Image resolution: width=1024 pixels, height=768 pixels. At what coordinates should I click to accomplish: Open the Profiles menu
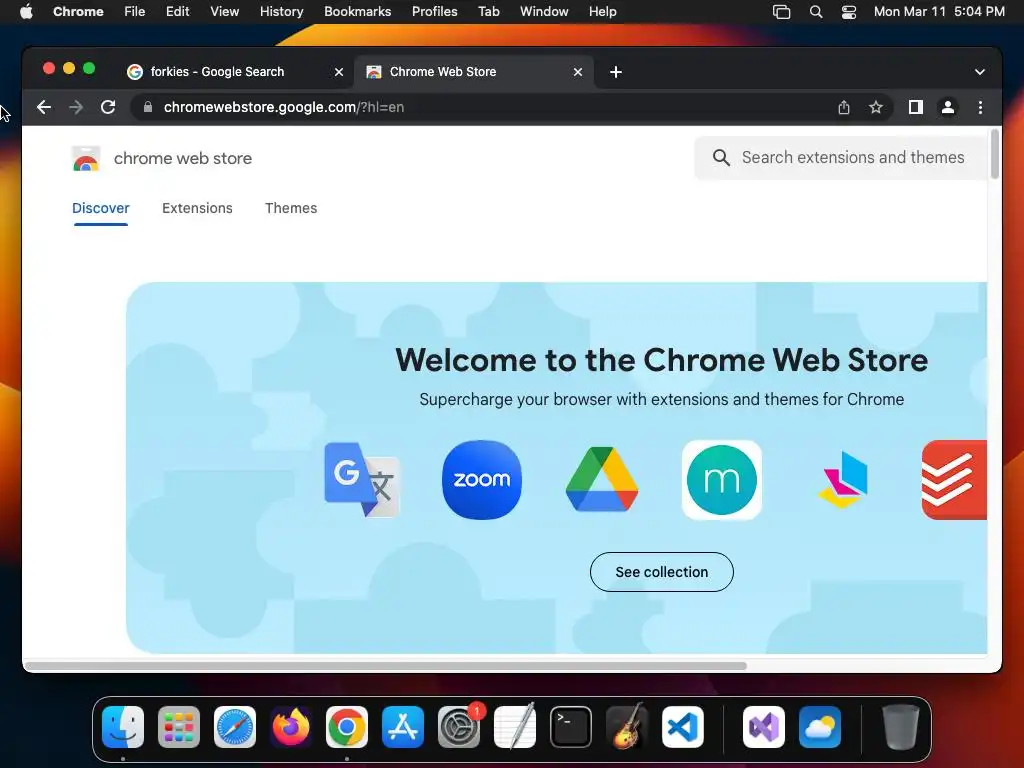434,12
